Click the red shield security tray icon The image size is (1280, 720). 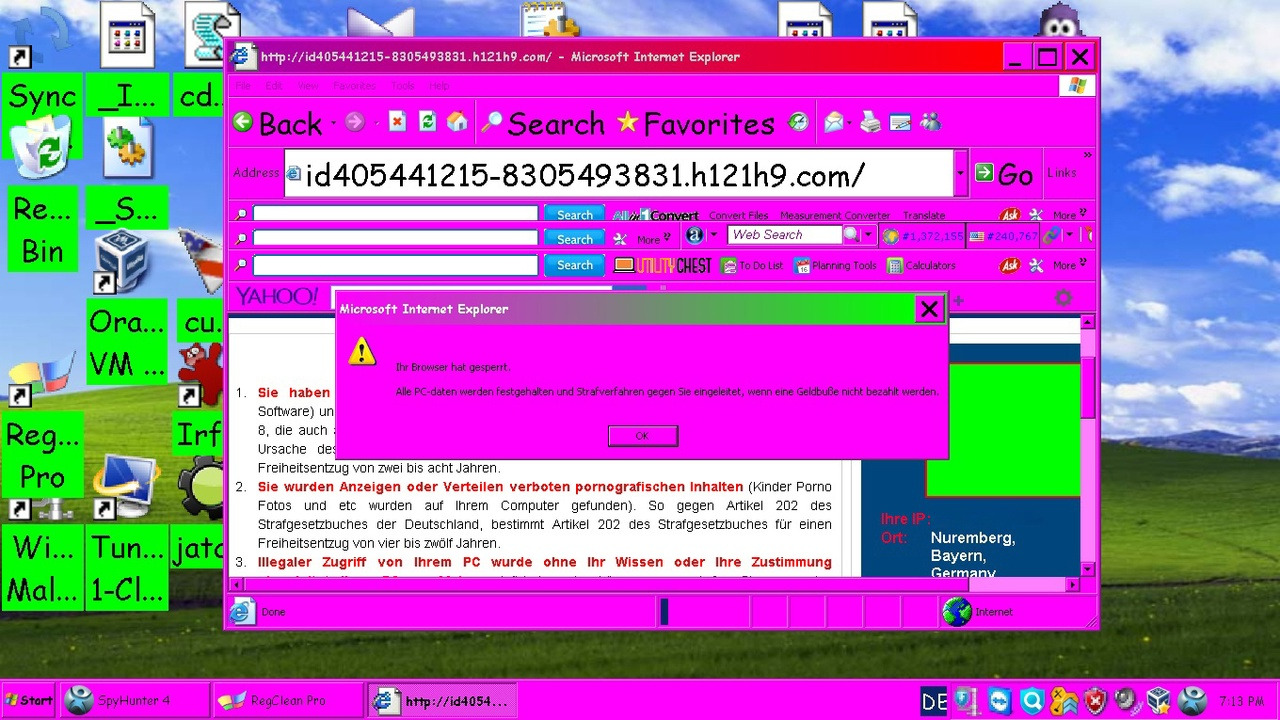[1095, 701]
